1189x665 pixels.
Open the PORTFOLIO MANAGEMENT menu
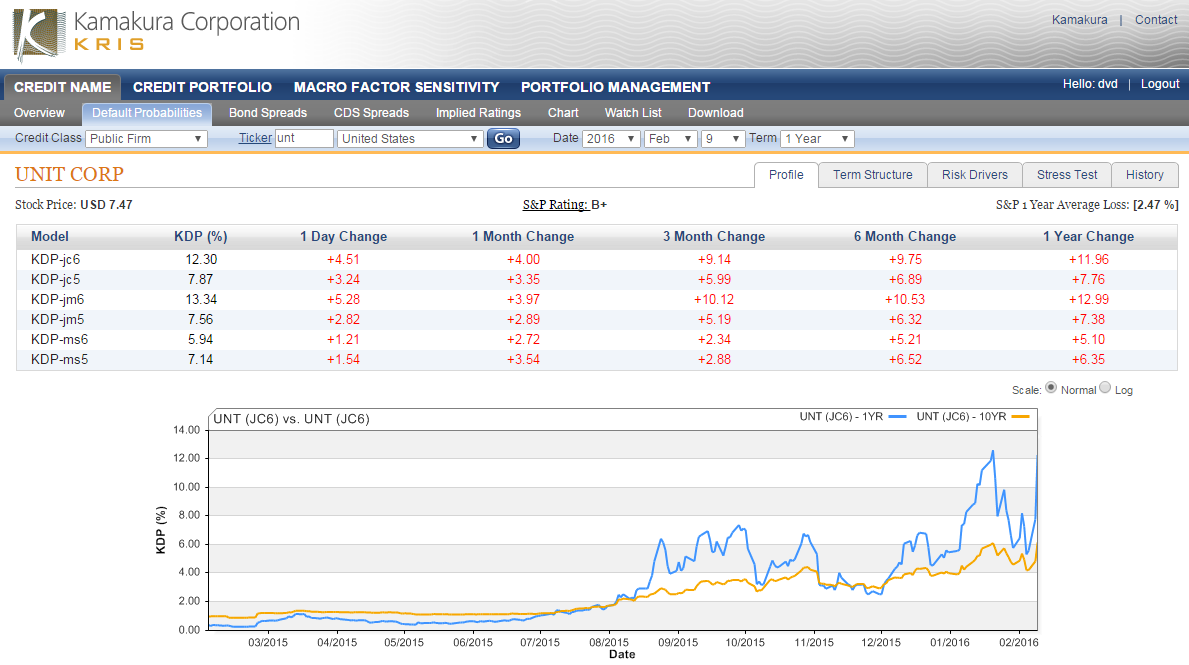pyautogui.click(x=615, y=87)
